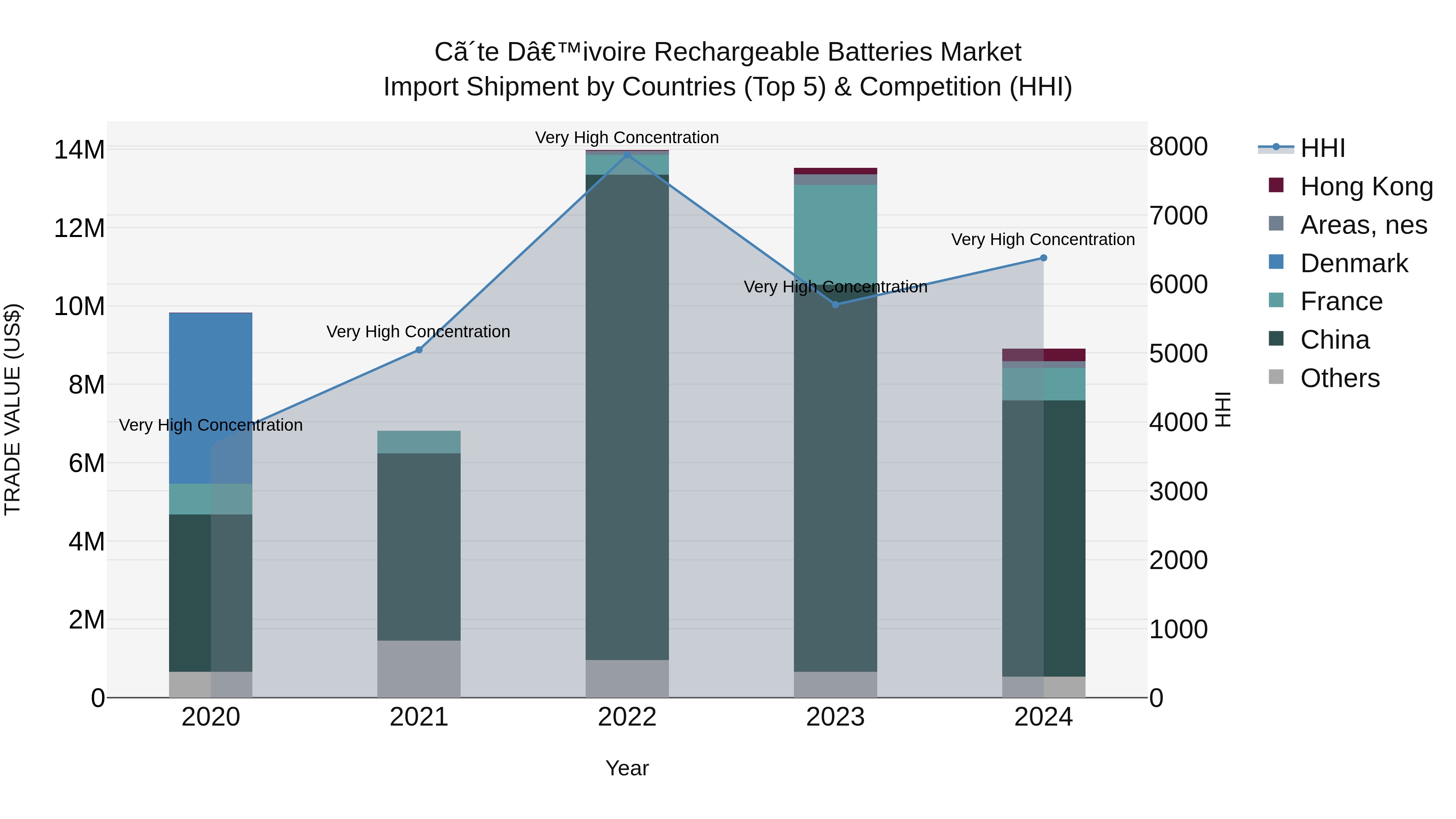Click the HHI data point for 2024
The width and height of the screenshot is (1456, 819).
tap(1043, 258)
